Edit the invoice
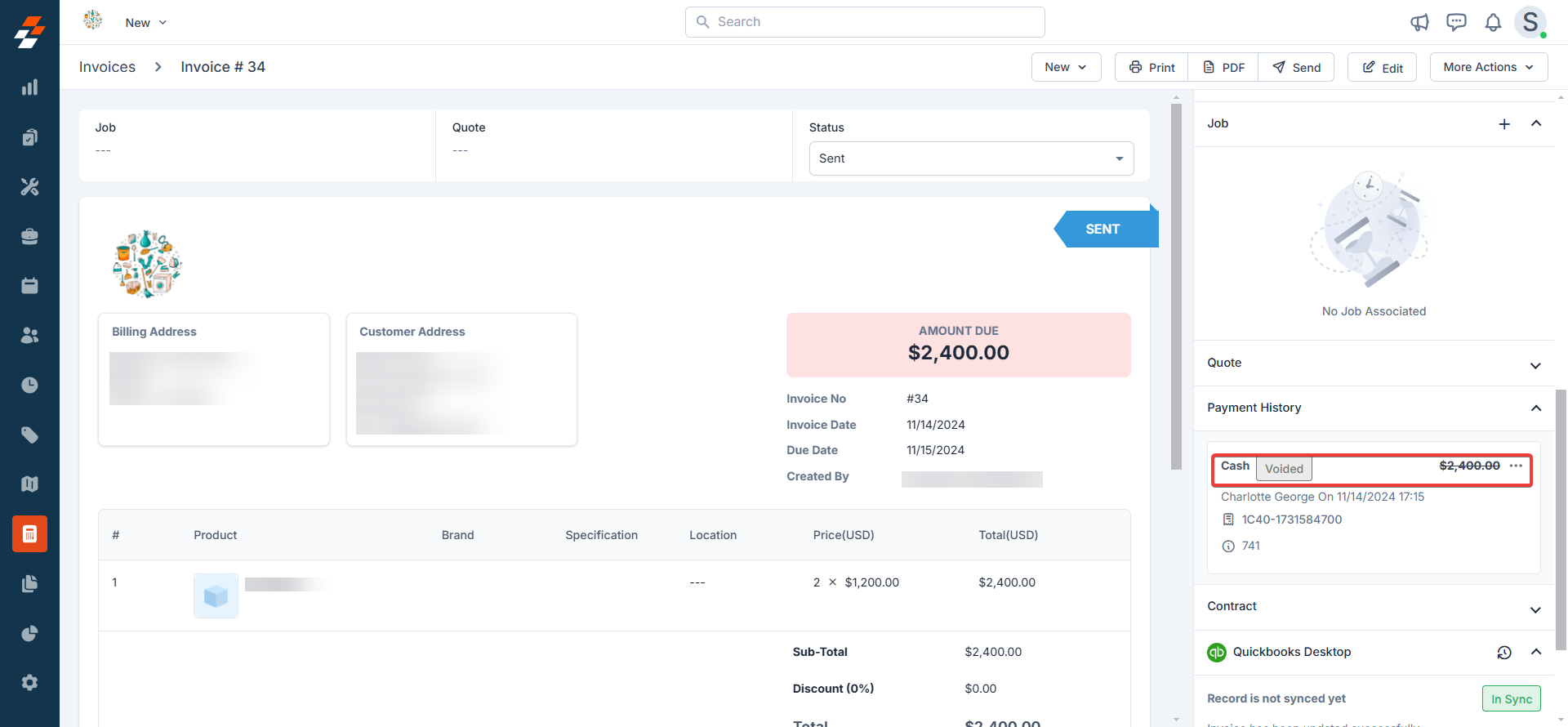 click(1382, 67)
